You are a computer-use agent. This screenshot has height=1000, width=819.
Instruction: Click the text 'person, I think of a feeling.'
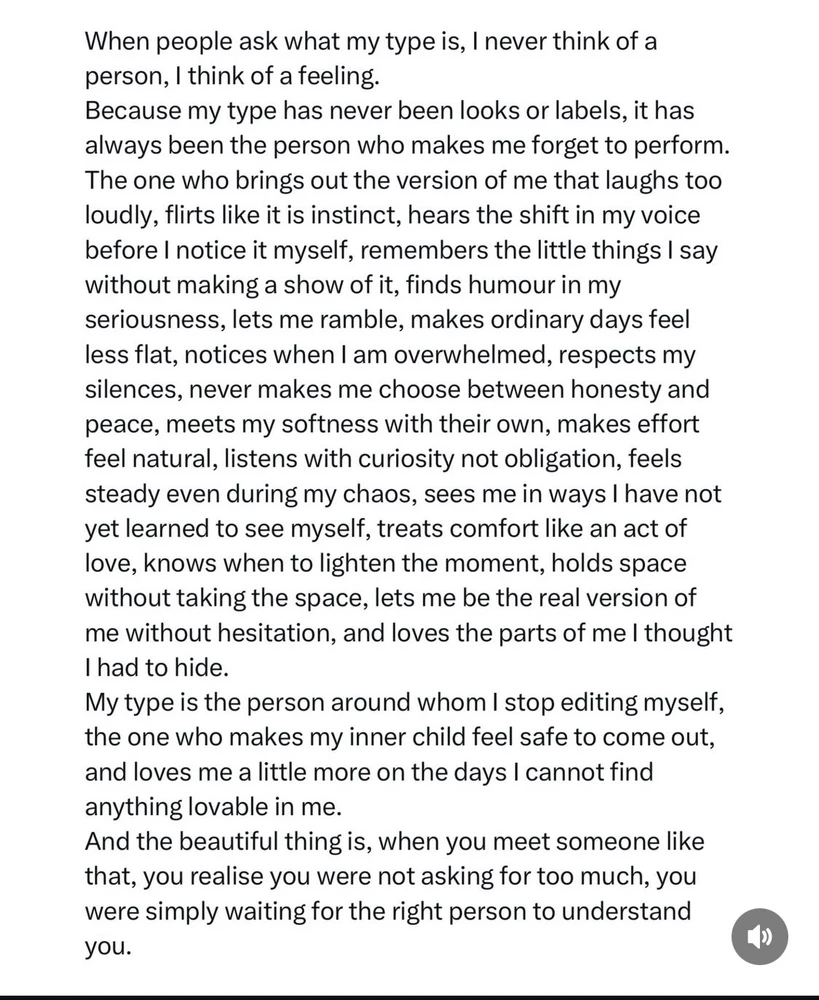(232, 76)
